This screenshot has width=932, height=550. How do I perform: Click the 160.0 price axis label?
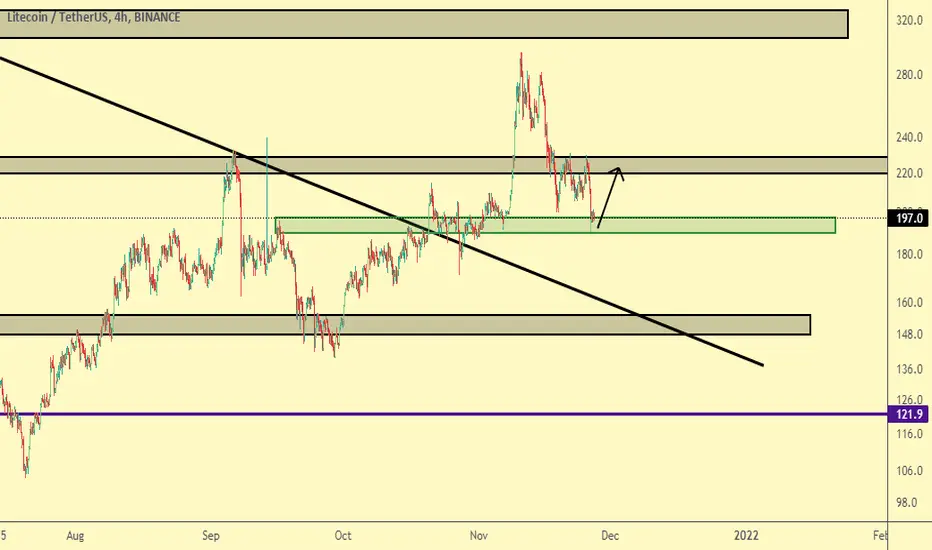[x=909, y=303]
